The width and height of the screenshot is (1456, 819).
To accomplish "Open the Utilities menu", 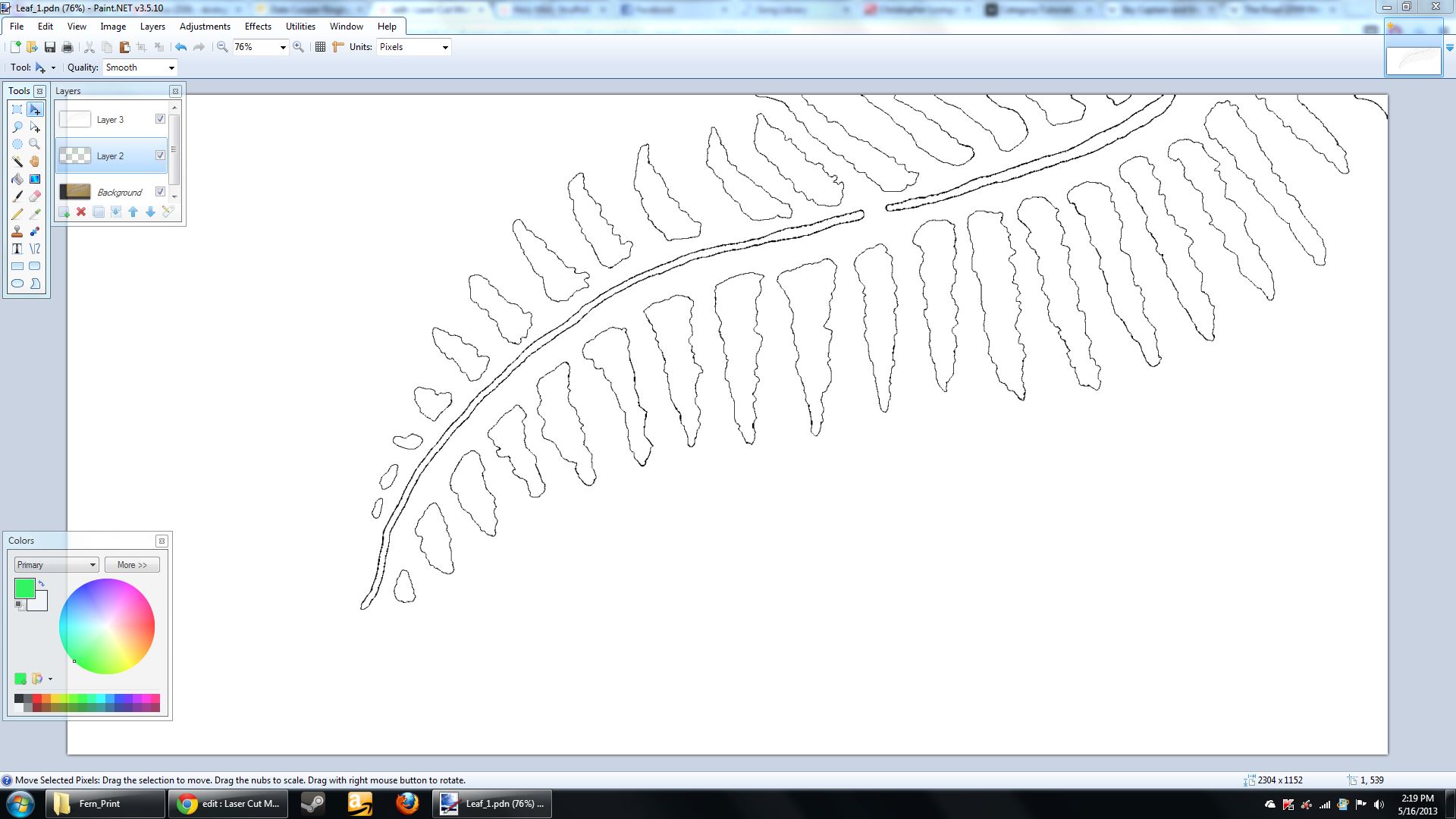I will pos(300,27).
